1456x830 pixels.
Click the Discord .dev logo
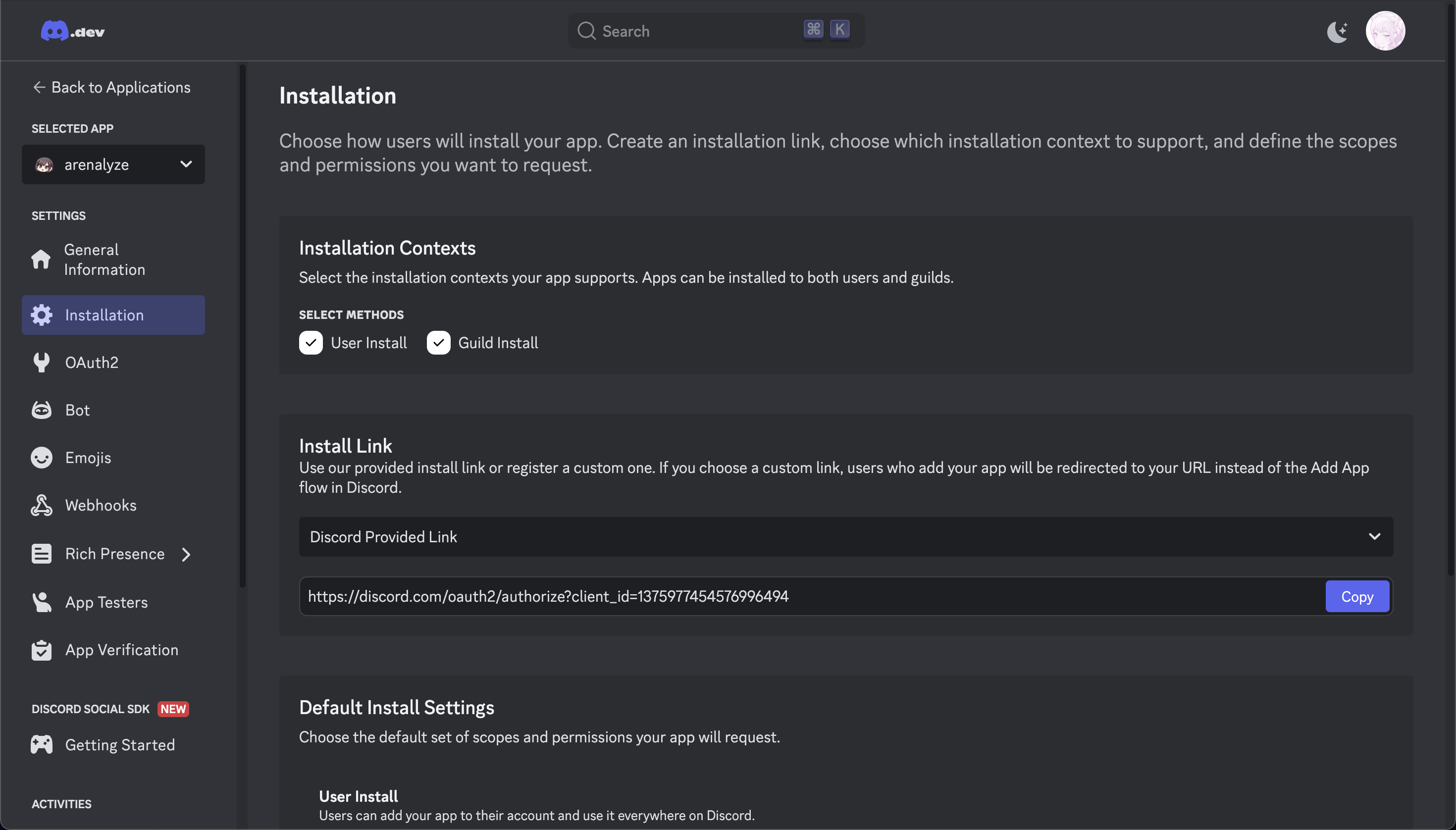(x=72, y=31)
